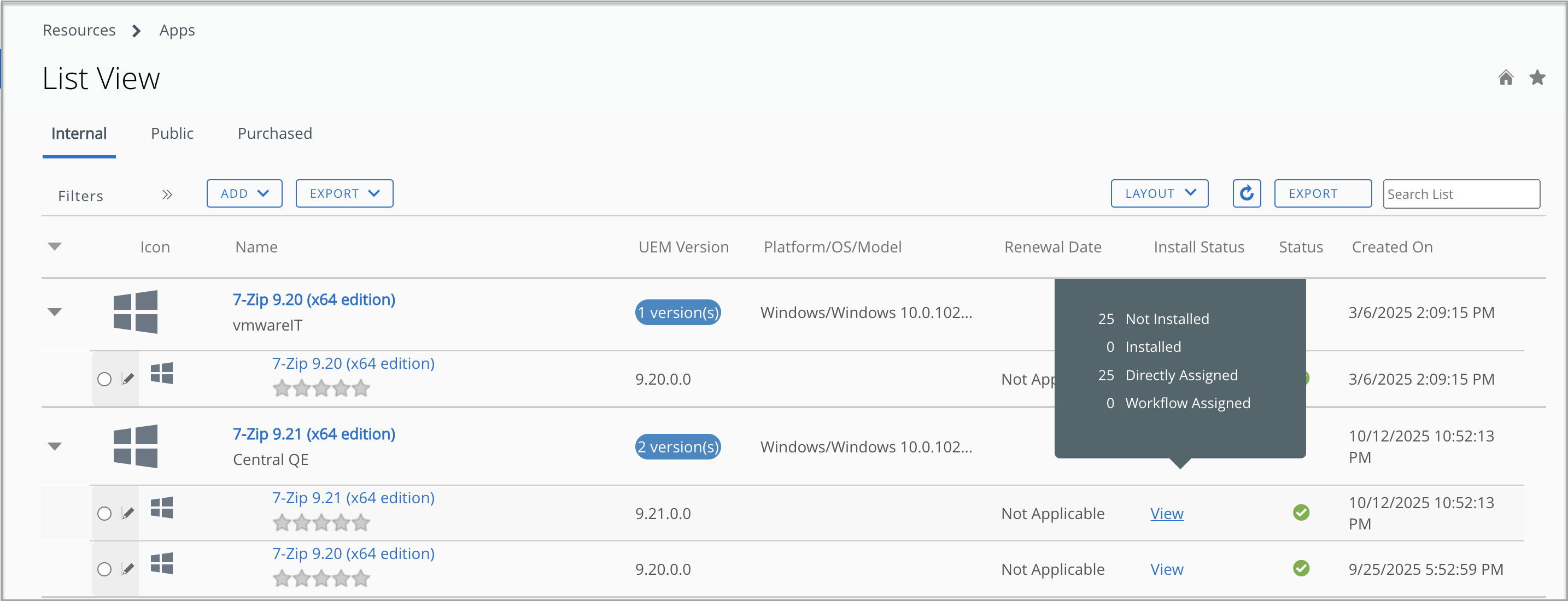Click the EXPORT button beside Search List

click(1323, 193)
